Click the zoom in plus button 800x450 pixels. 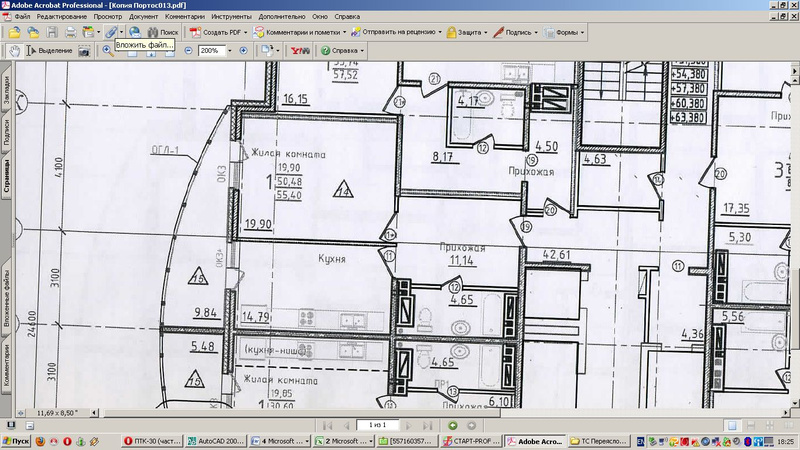click(x=243, y=50)
